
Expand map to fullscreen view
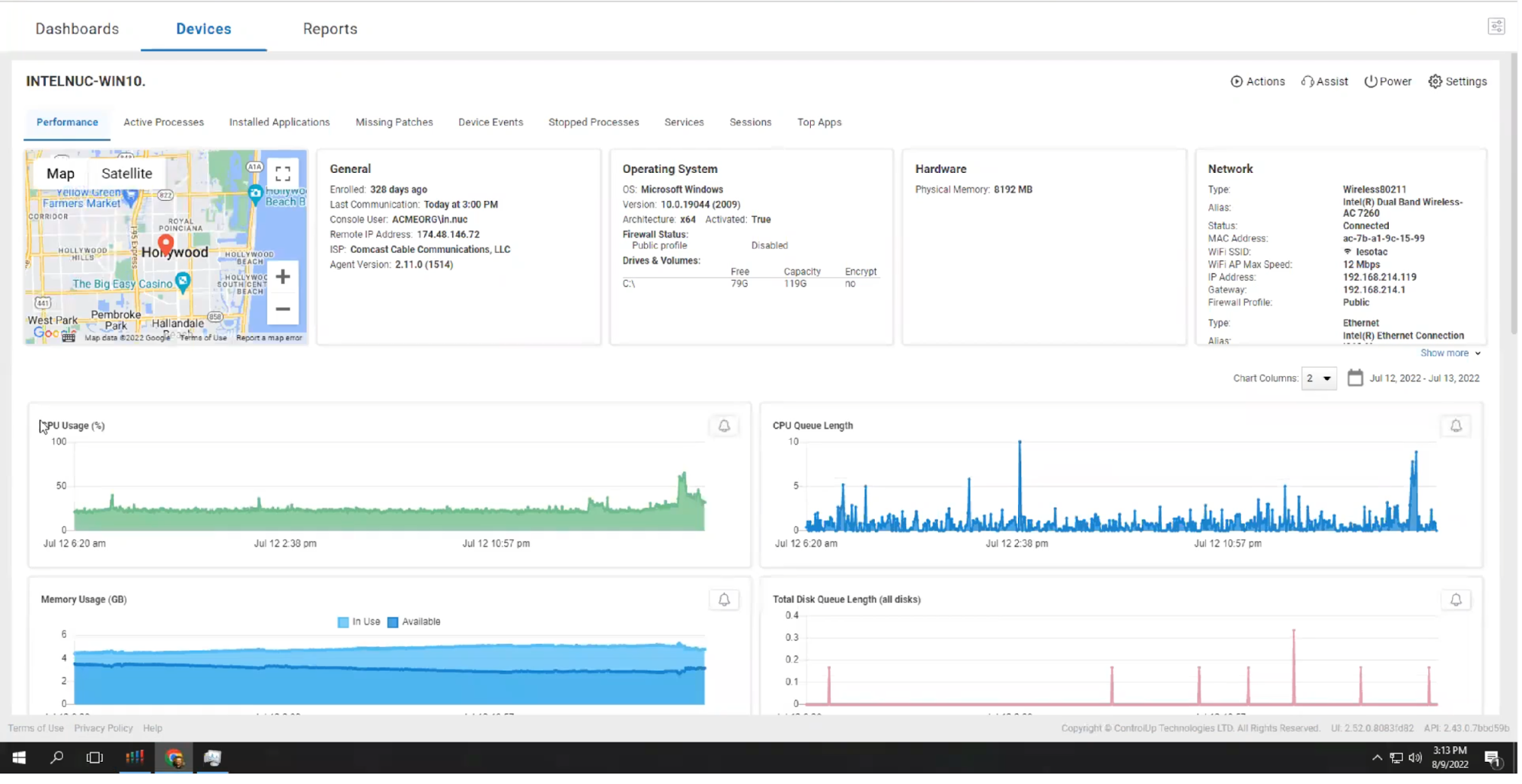[283, 174]
